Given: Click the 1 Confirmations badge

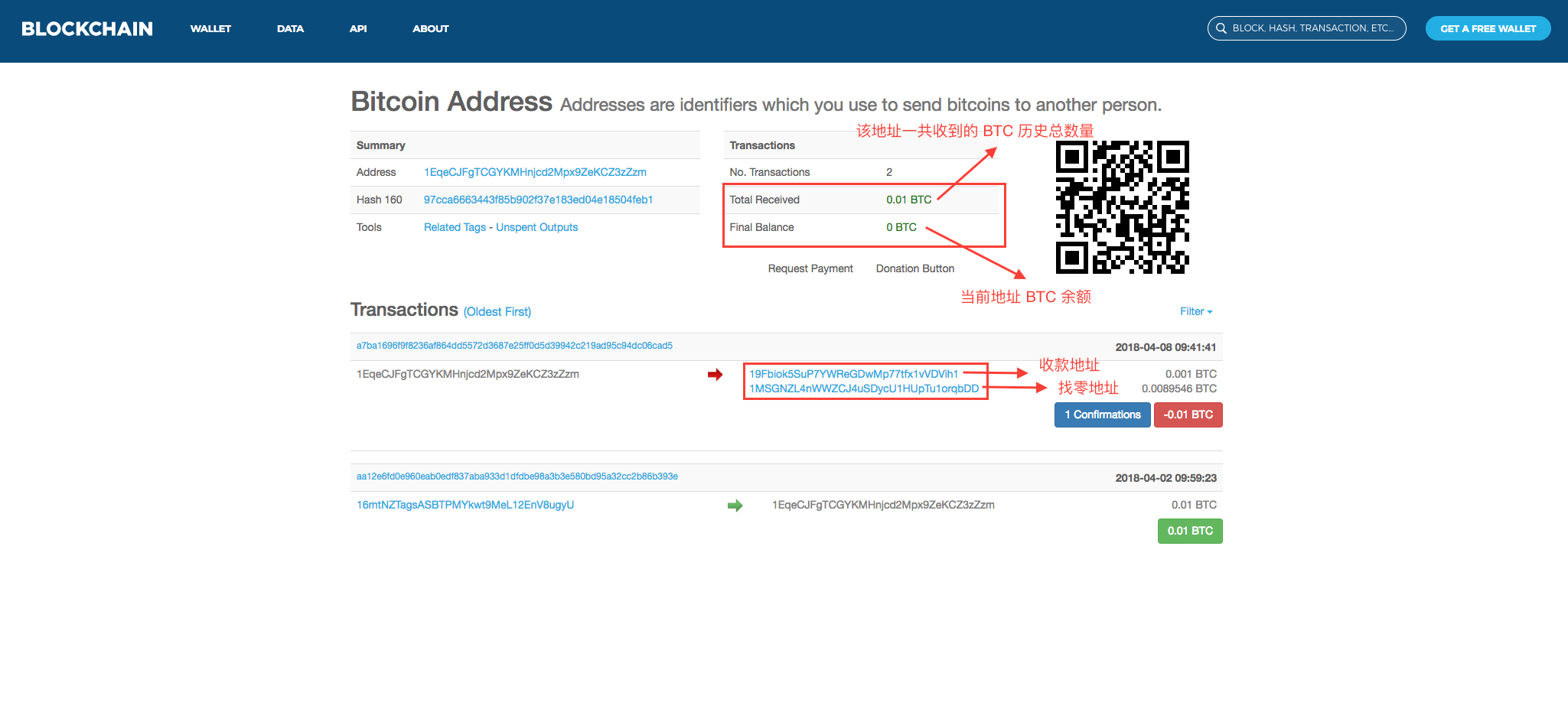Looking at the screenshot, I should [1101, 415].
